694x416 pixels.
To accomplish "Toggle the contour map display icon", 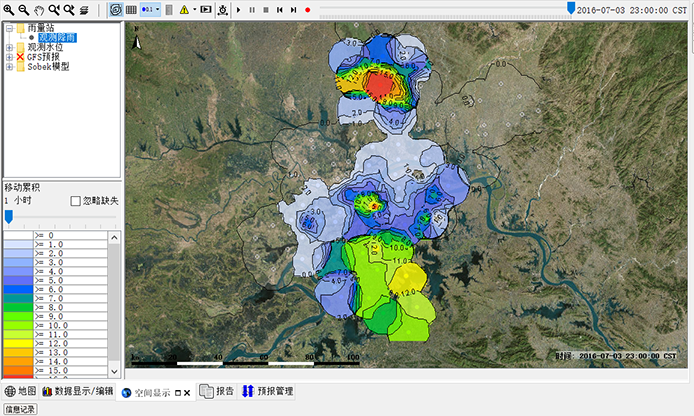I will coord(115,9).
